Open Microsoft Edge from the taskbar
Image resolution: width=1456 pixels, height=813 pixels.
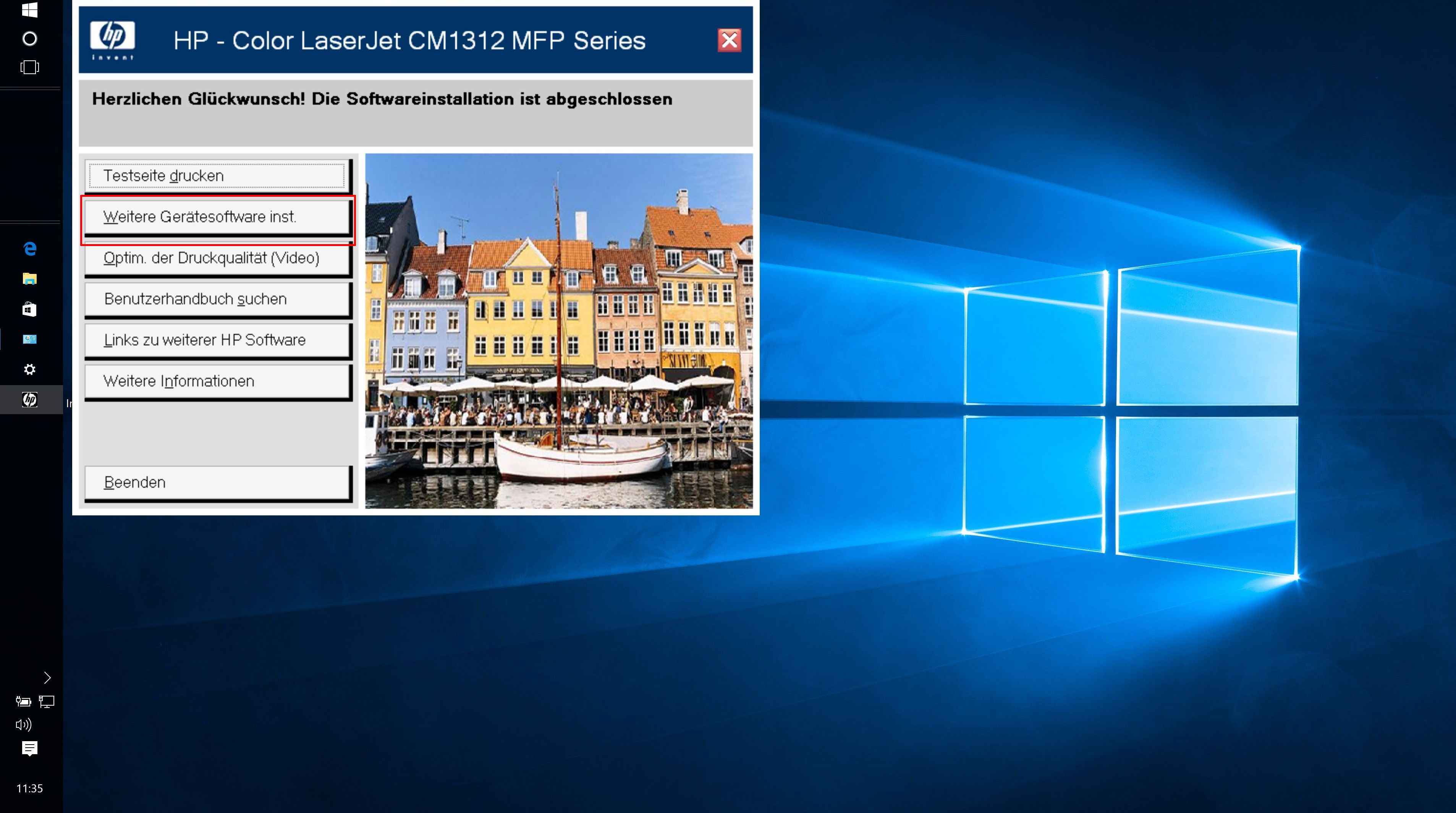pos(30,248)
